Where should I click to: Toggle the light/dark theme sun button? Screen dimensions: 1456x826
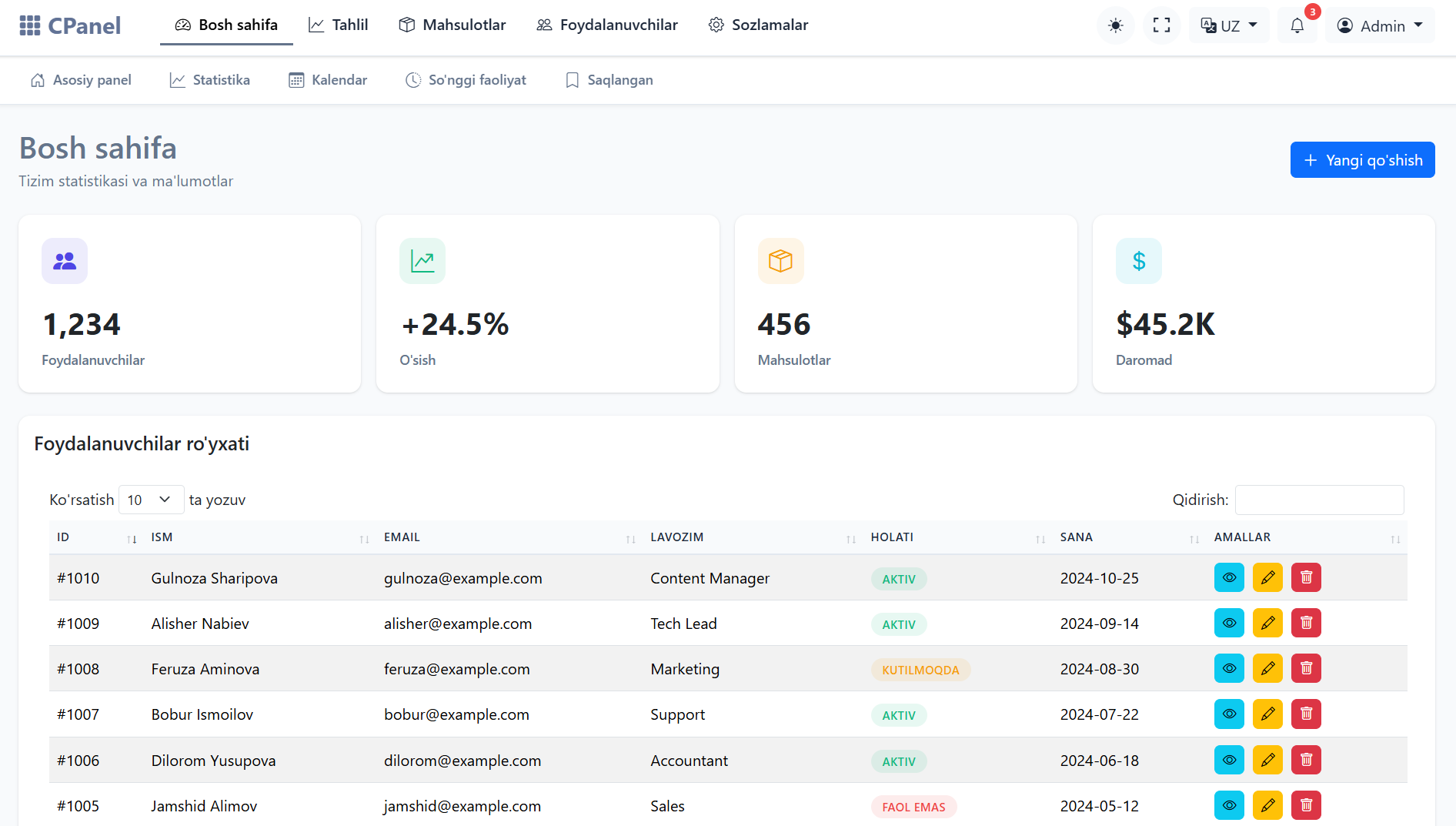(x=1115, y=26)
